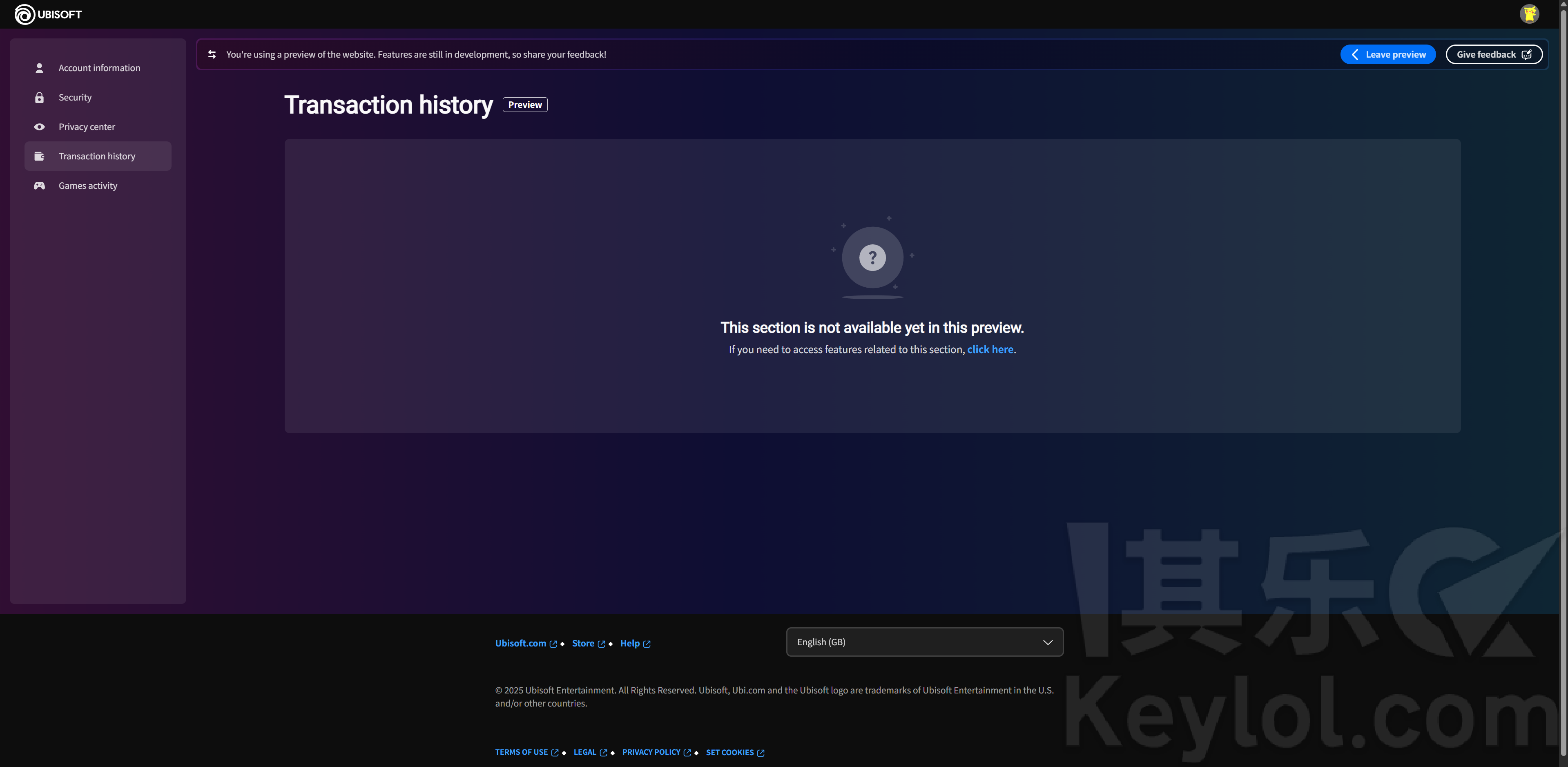Click the Privacy center eye icon
The width and height of the screenshot is (1568, 767).
click(x=40, y=127)
